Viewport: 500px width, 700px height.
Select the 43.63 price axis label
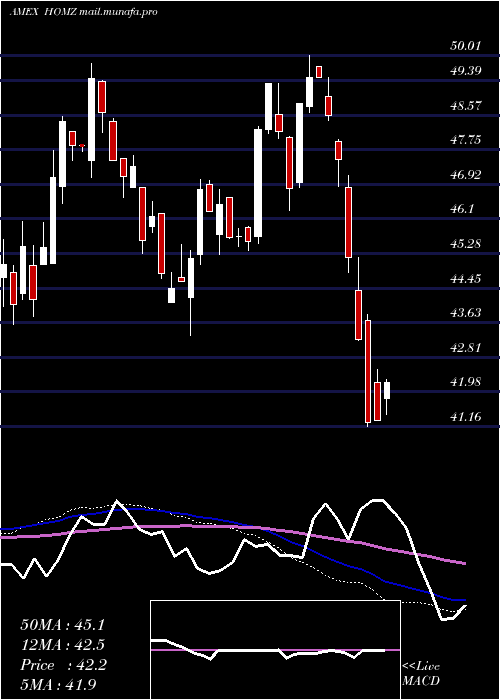pos(466,313)
